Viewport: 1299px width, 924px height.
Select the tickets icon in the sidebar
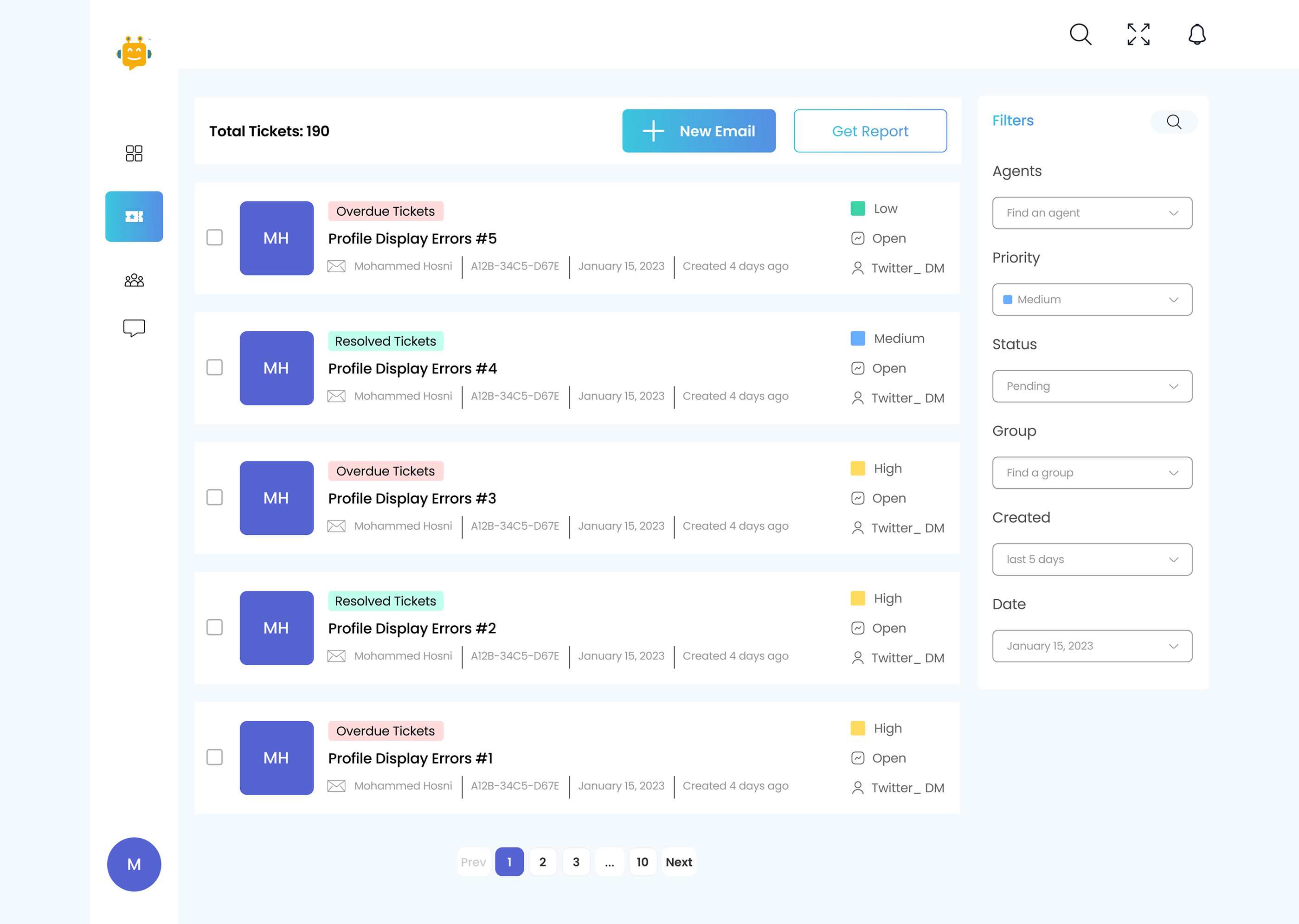click(134, 216)
